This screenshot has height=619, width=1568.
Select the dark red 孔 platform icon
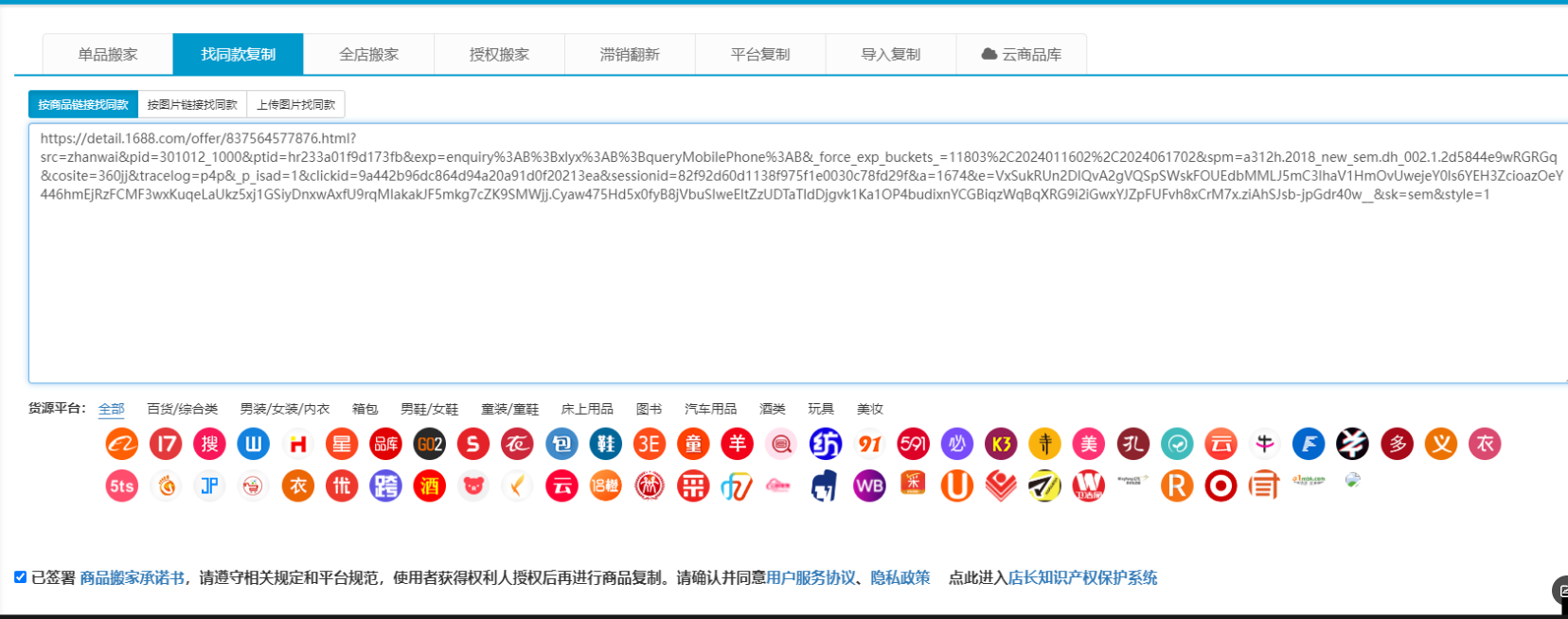1132,444
